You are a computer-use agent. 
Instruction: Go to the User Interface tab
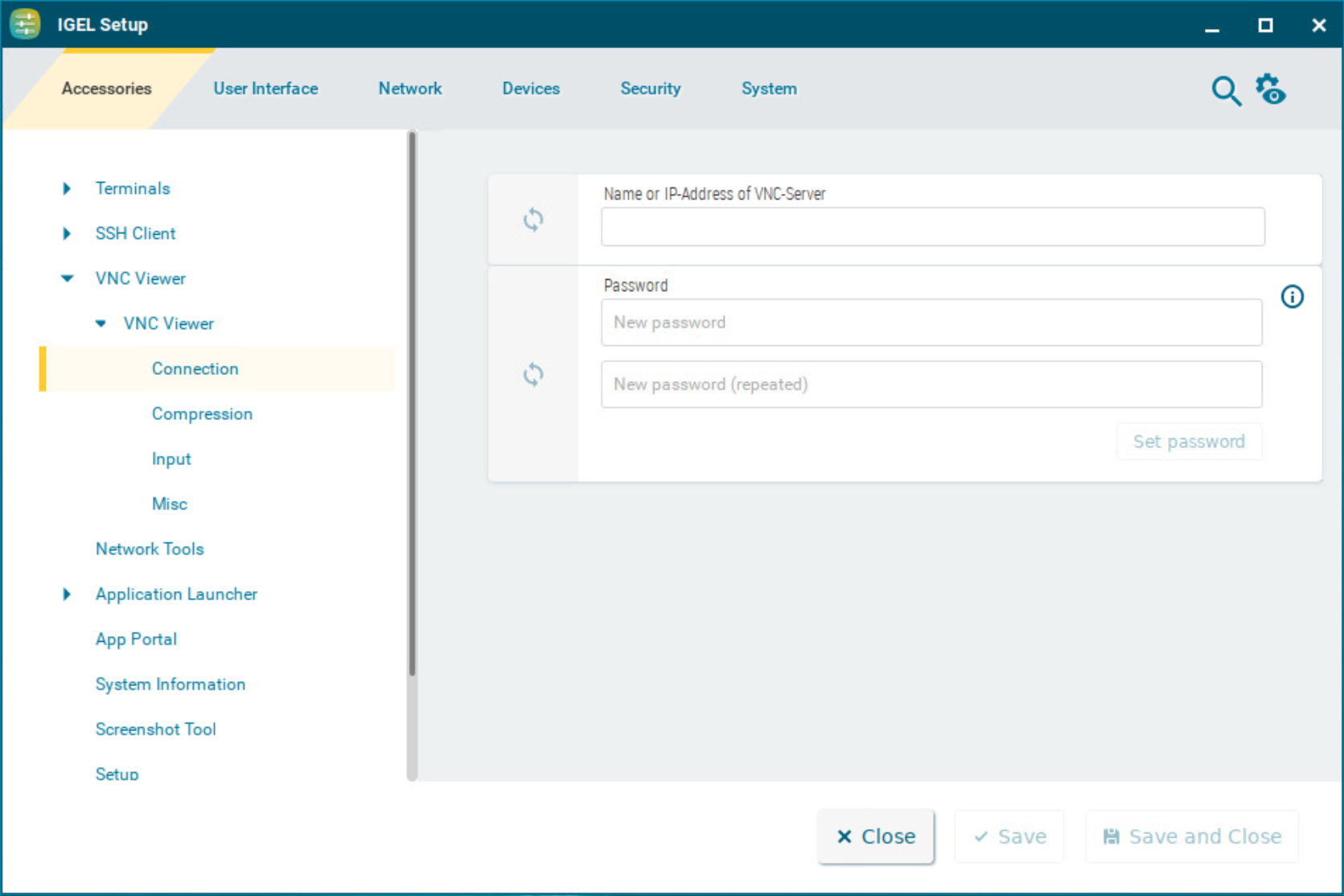265,88
